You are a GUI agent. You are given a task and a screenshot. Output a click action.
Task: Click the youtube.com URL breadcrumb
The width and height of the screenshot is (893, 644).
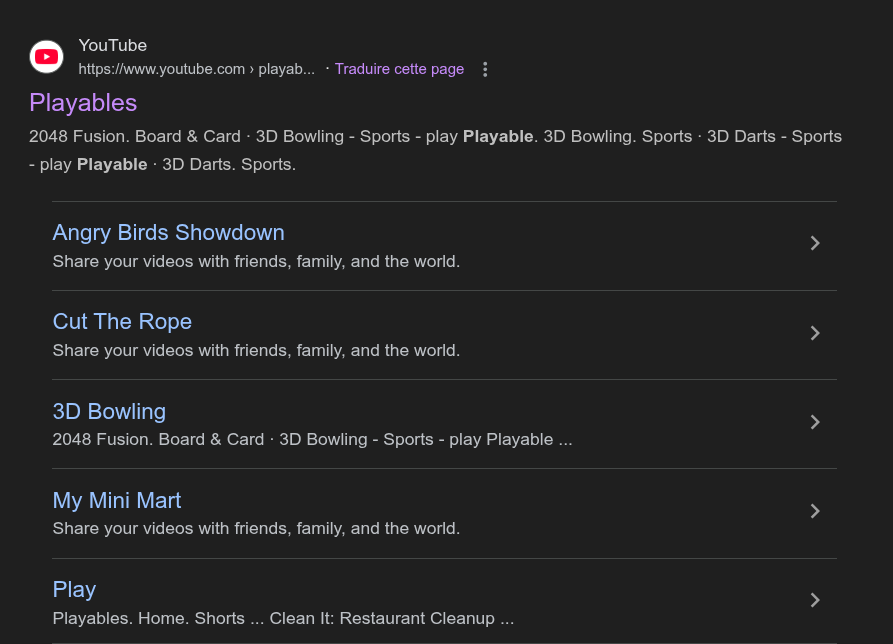196,69
